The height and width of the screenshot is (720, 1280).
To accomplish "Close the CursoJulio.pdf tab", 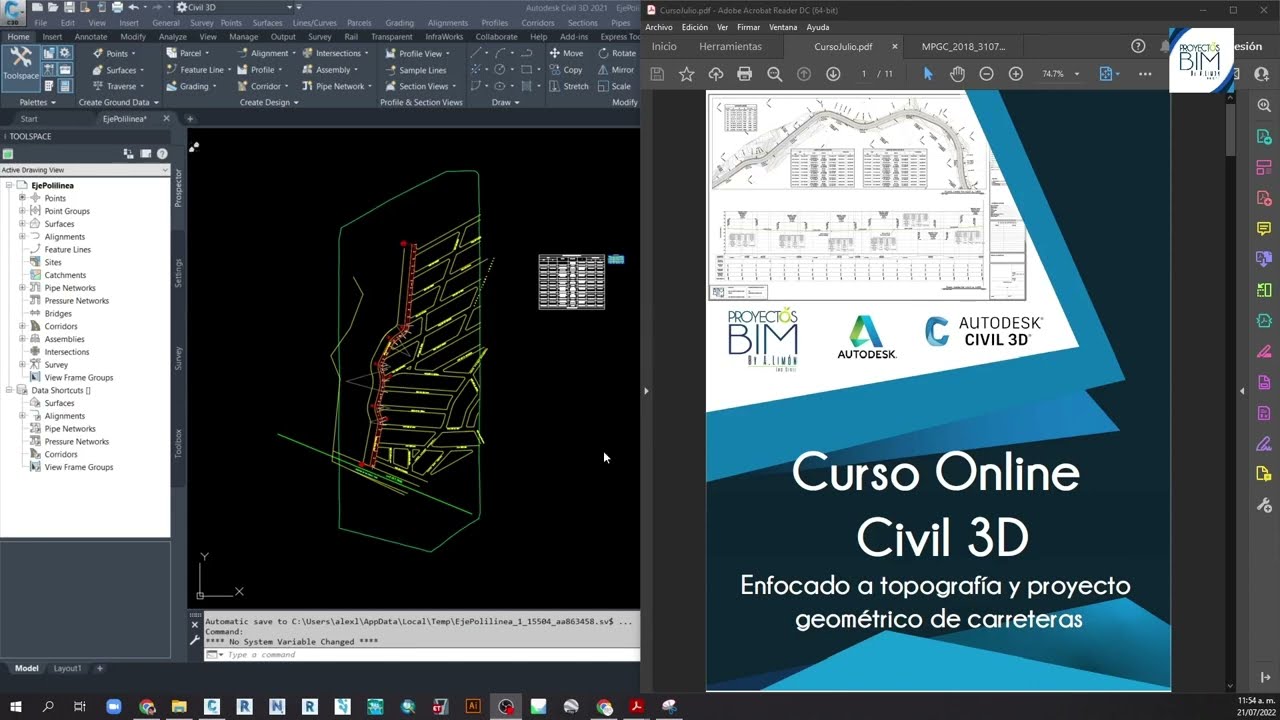I will click(894, 46).
